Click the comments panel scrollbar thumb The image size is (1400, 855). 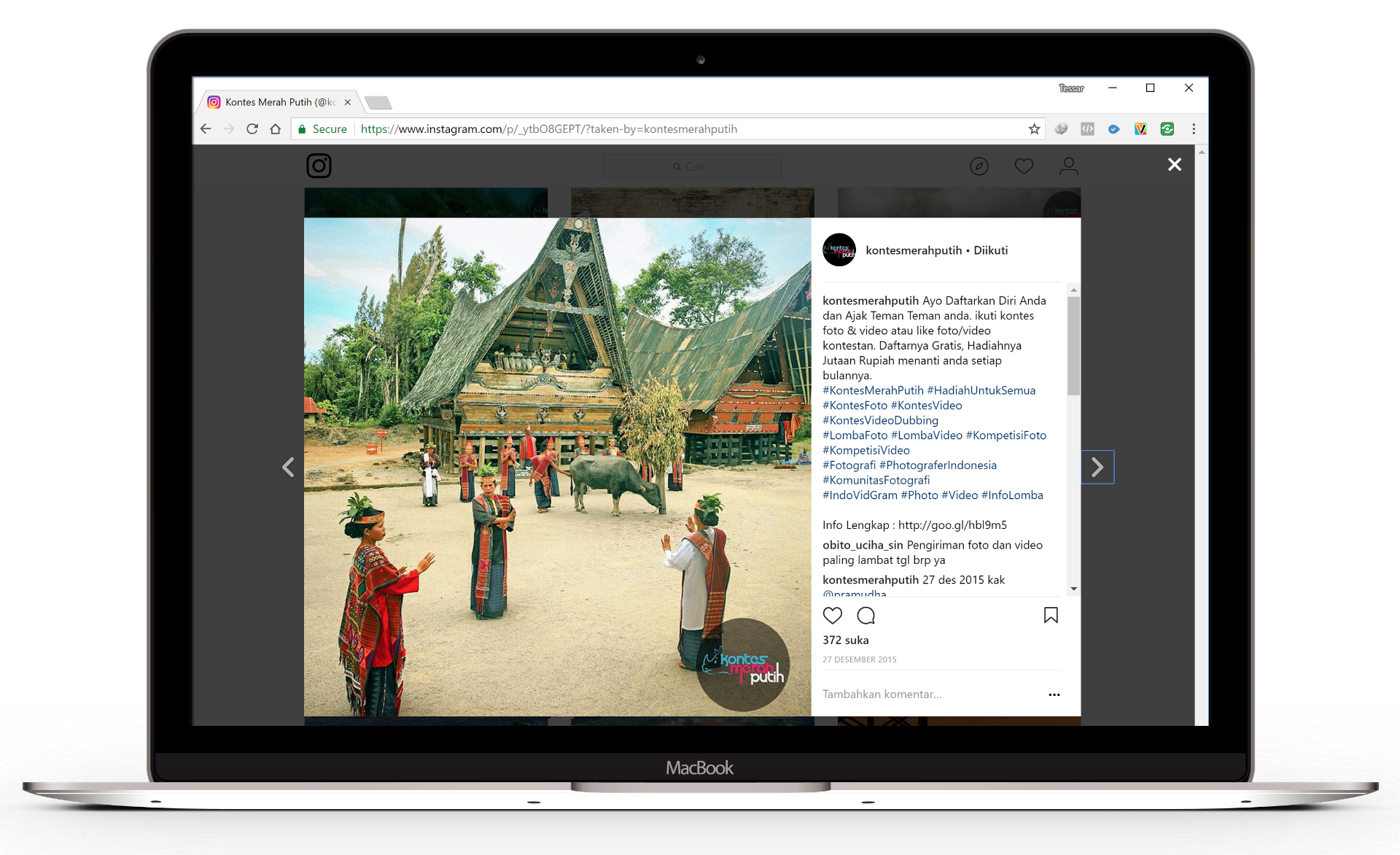(1073, 346)
